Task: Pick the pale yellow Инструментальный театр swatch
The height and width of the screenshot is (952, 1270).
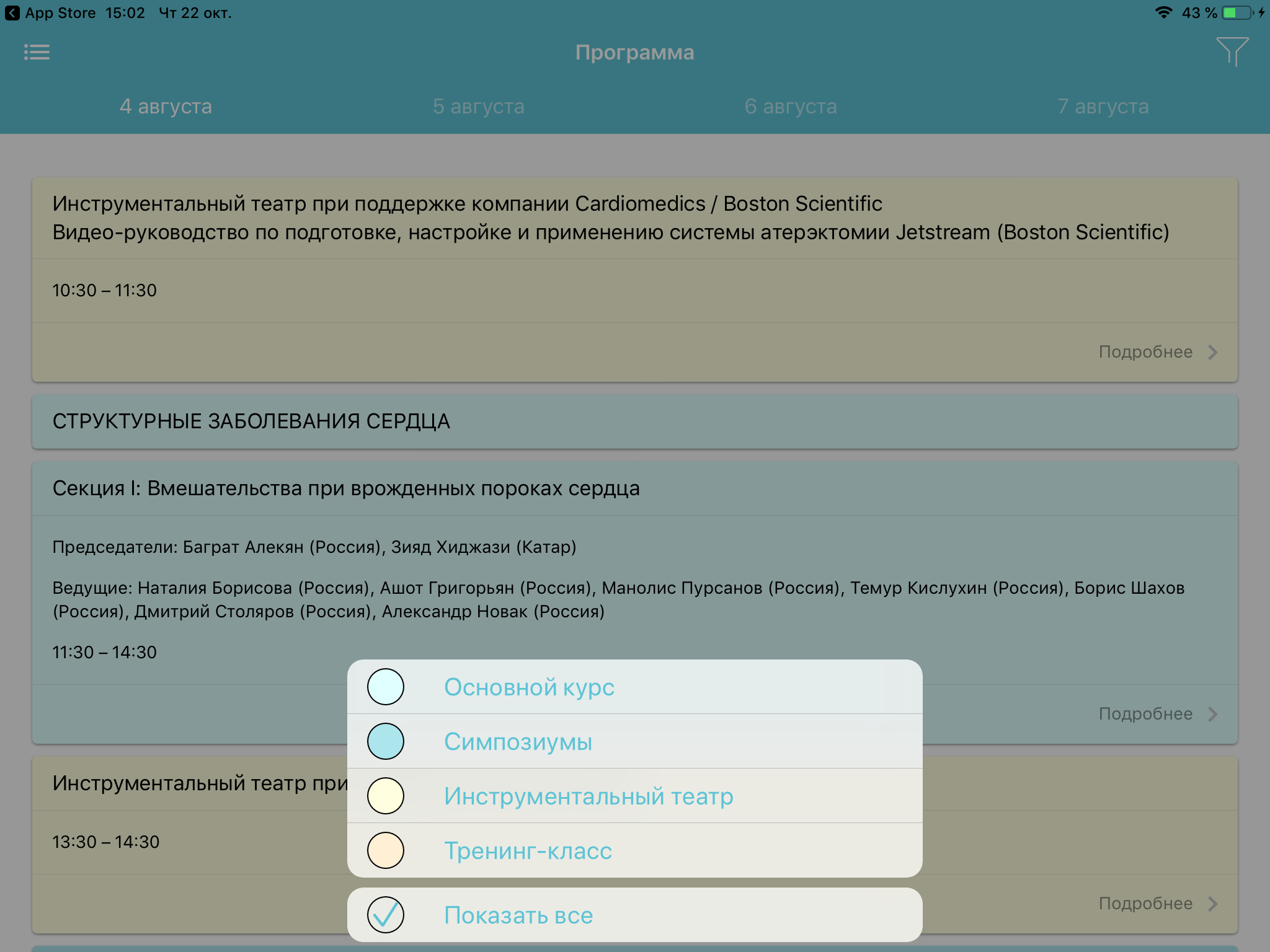Action: 386,796
